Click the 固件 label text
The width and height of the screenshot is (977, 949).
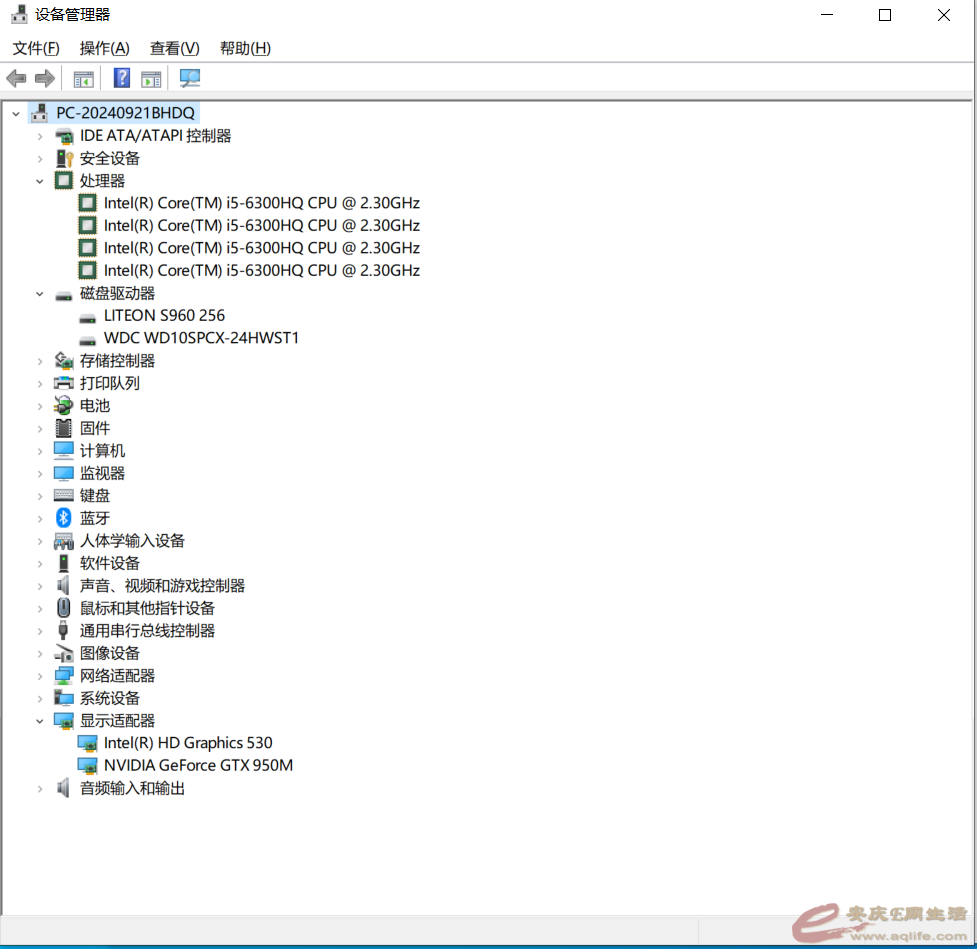coord(95,428)
